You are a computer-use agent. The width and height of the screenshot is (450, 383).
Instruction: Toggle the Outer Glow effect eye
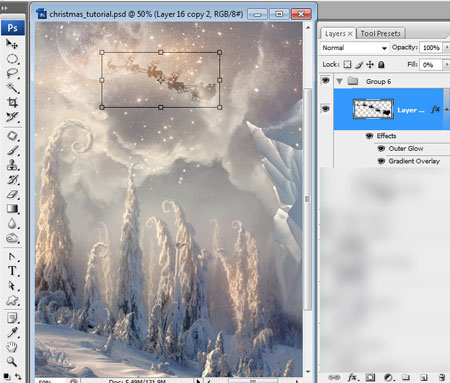(381, 148)
